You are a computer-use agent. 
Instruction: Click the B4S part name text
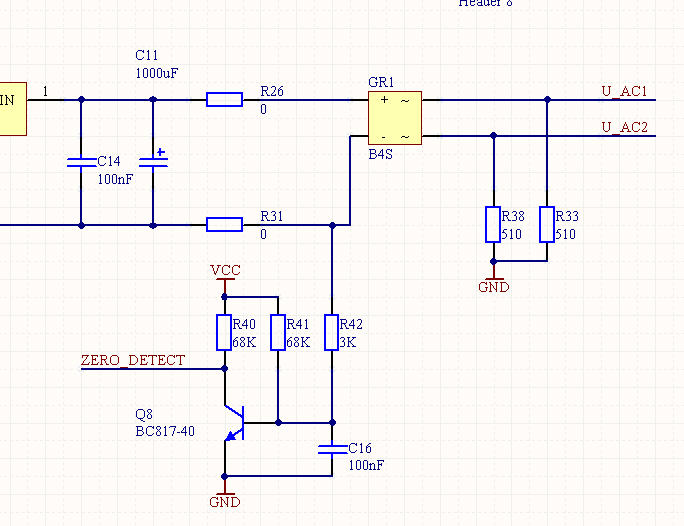click(380, 154)
